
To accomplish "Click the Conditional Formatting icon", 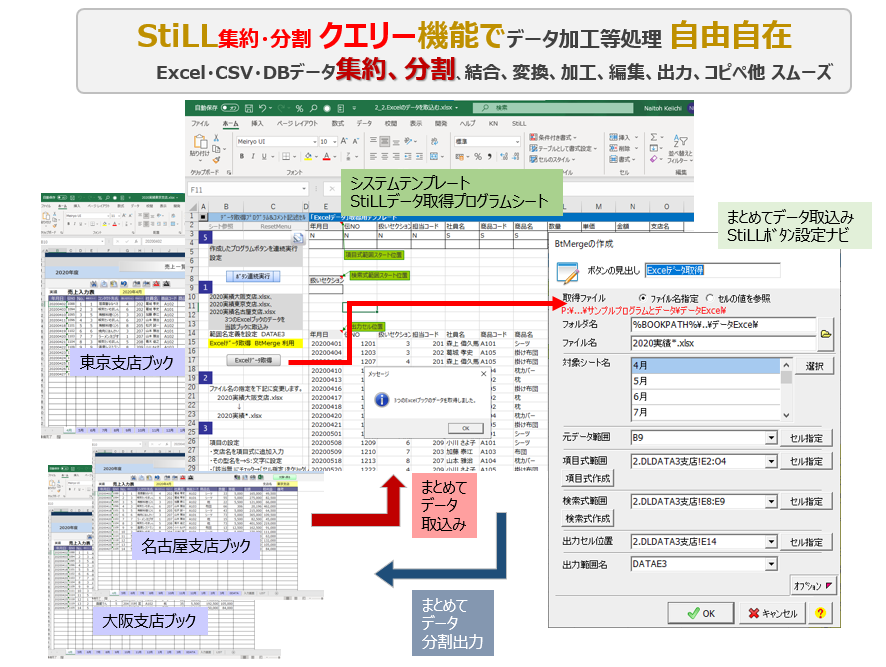I will pos(533,137).
